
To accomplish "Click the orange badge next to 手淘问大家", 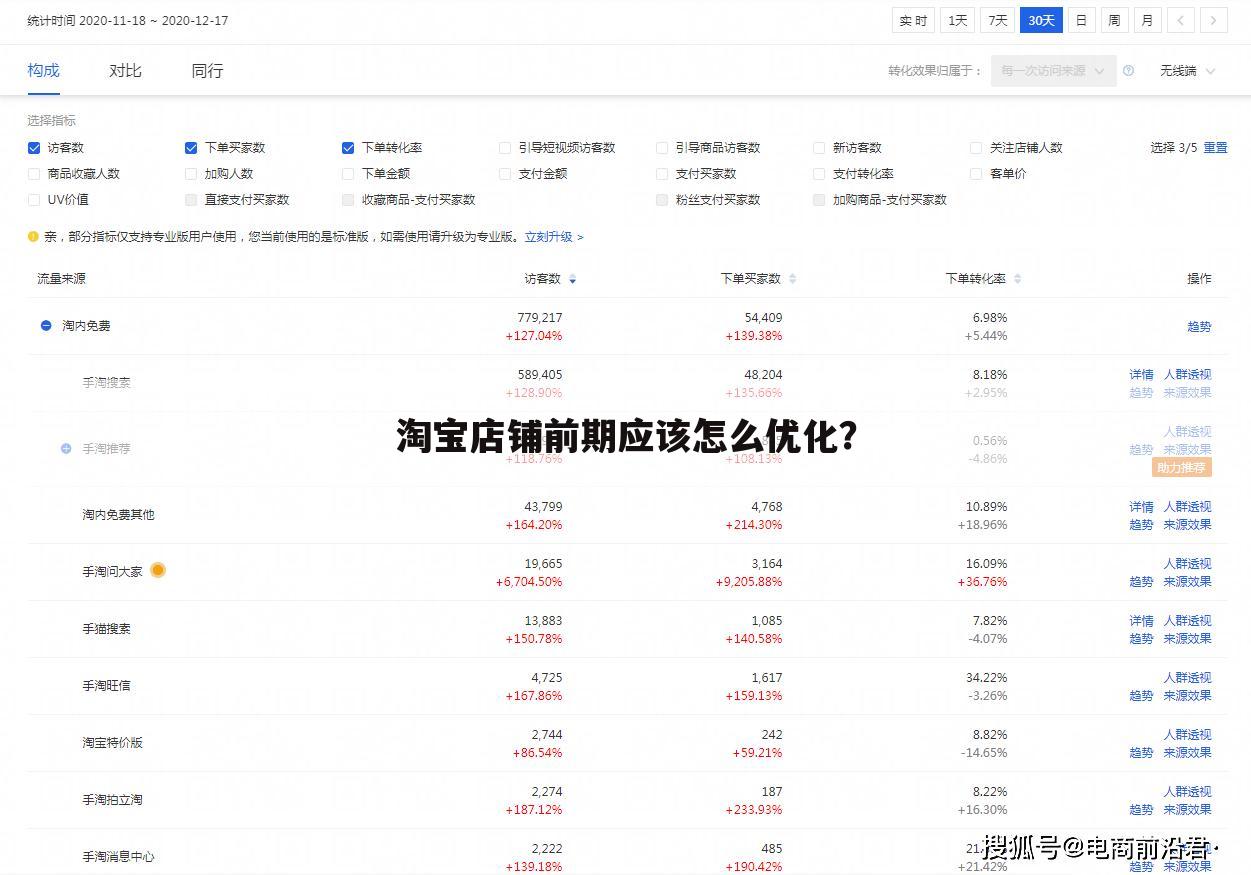I will click(158, 570).
